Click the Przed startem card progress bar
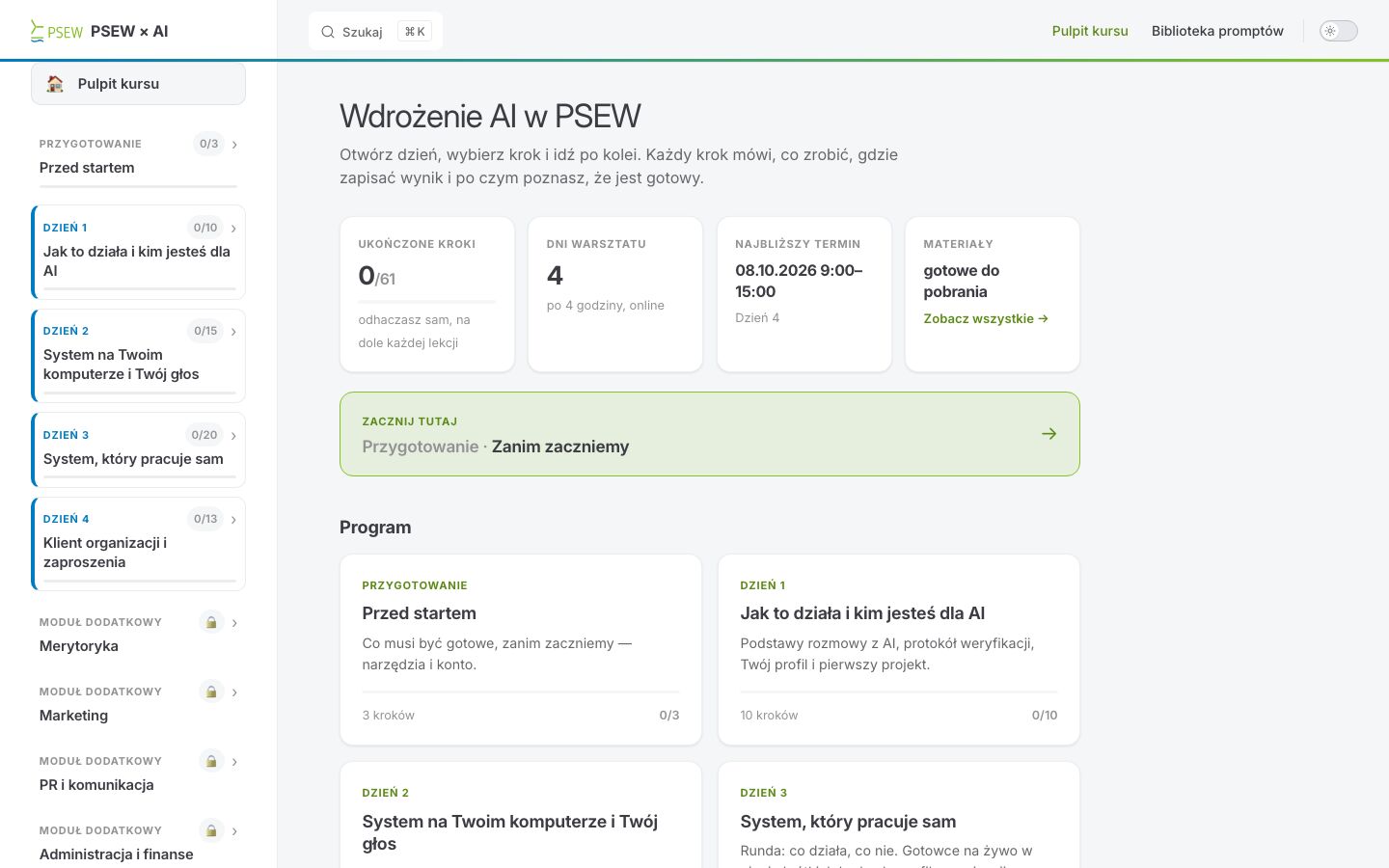Image resolution: width=1389 pixels, height=868 pixels. click(521, 692)
